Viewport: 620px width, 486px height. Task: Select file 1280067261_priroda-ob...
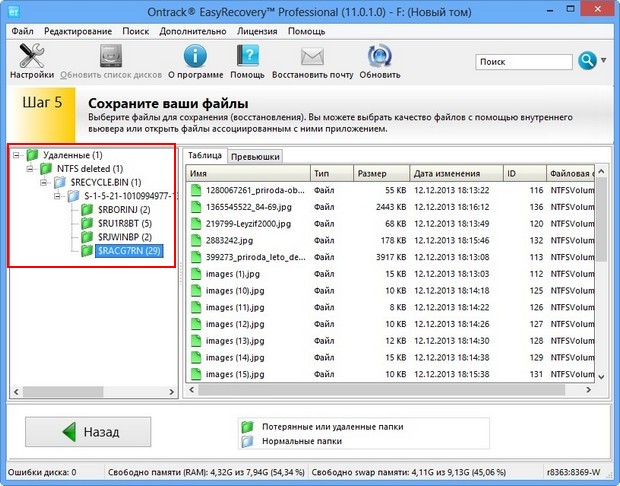(255, 190)
